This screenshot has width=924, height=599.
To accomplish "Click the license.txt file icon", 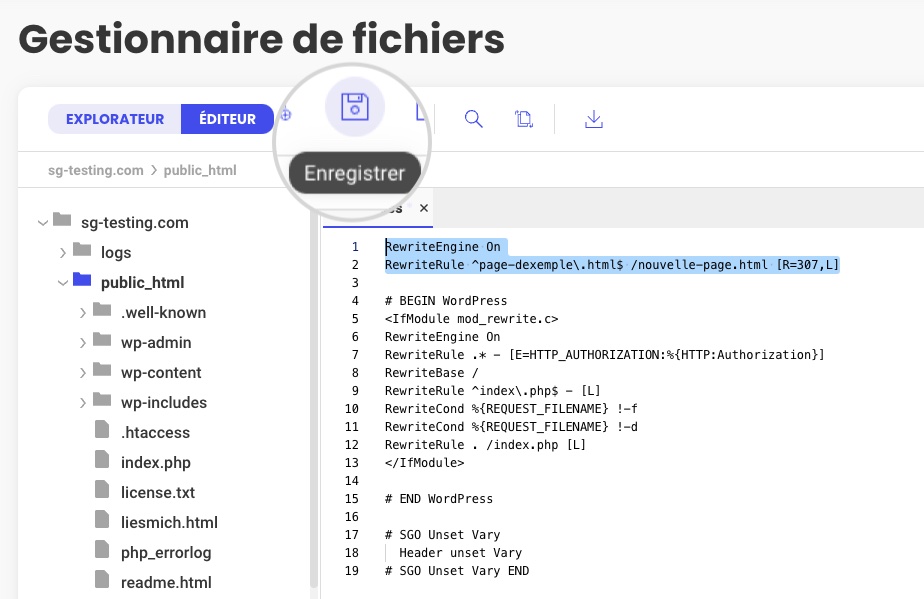I will coord(102,489).
